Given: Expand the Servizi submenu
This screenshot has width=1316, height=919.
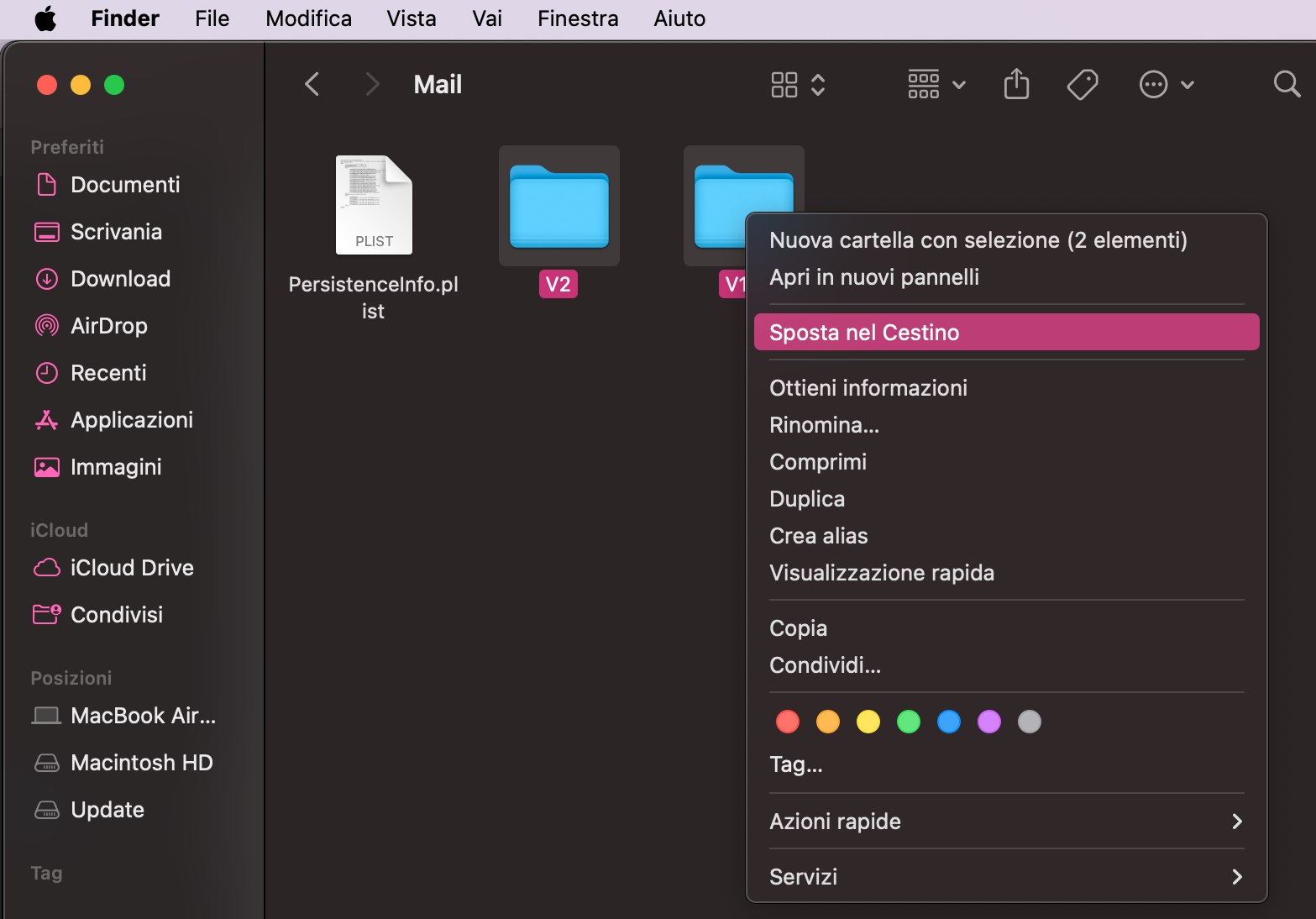Looking at the screenshot, I should [1006, 877].
